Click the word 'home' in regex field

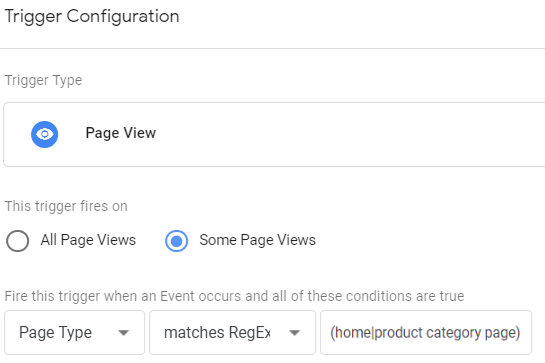(x=353, y=333)
